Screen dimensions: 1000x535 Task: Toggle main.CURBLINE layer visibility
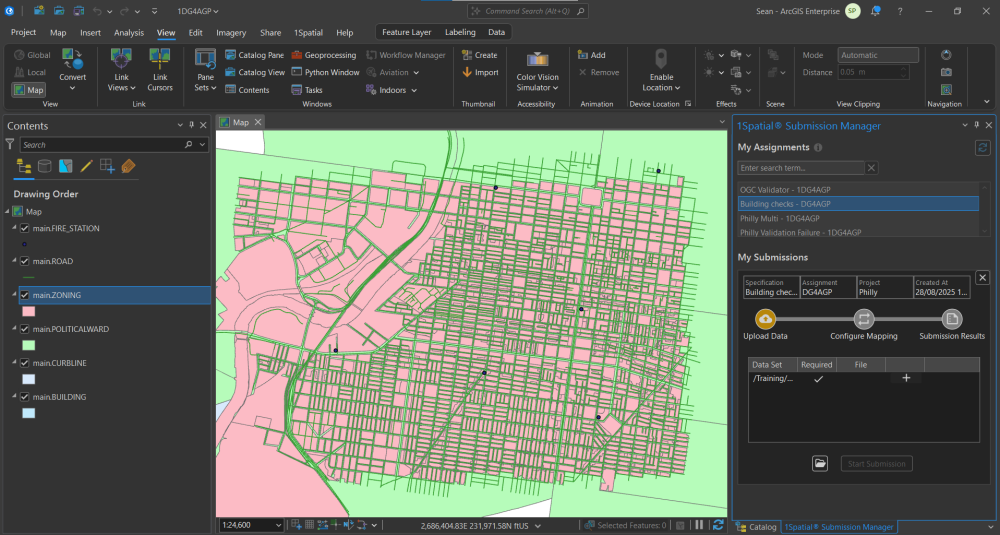coord(25,363)
